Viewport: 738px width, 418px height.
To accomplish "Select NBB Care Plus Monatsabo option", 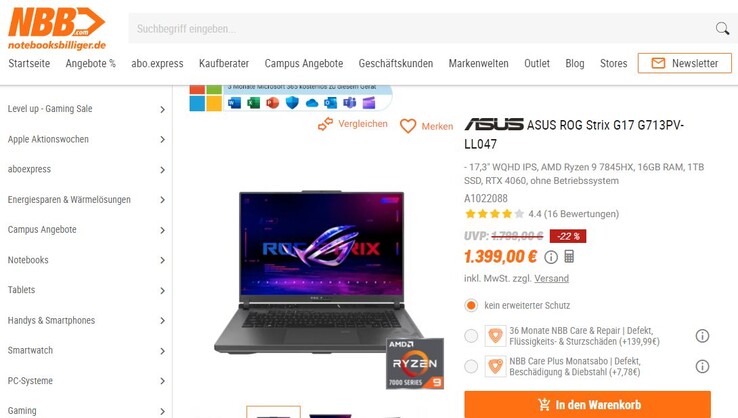I will [x=471, y=366].
